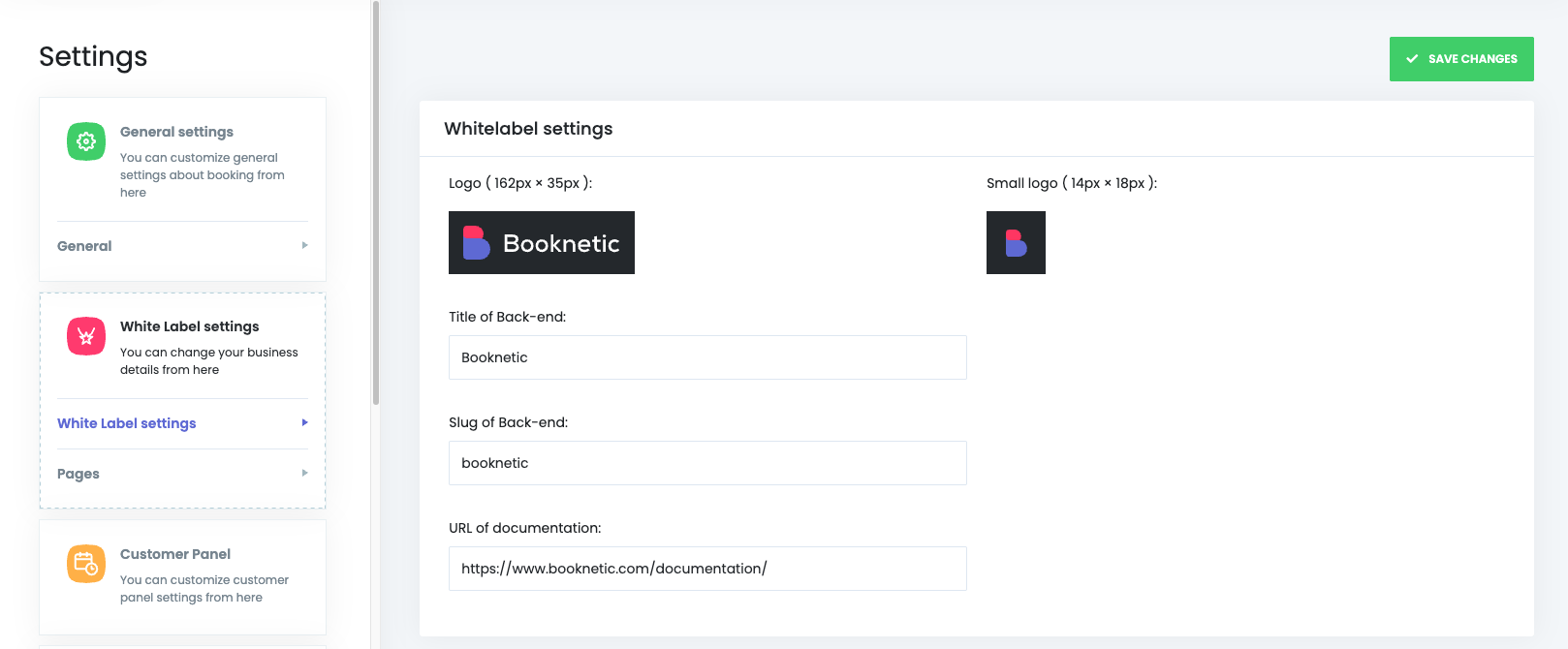
Task: Click the pink White Label settings icon
Action: click(x=86, y=336)
